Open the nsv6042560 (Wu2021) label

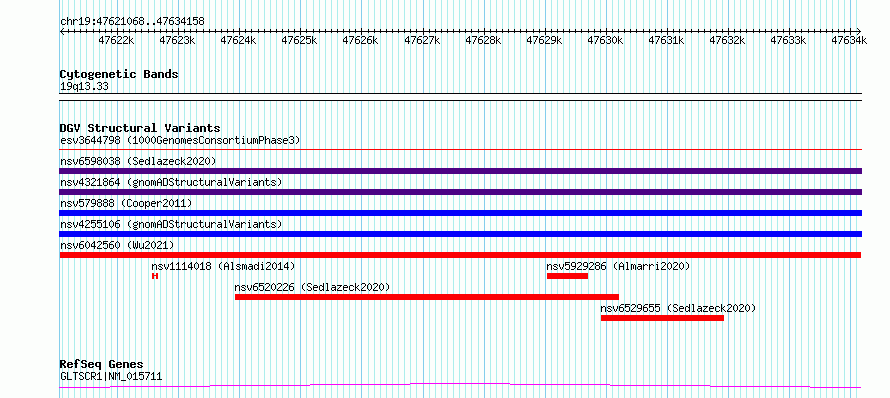117,245
